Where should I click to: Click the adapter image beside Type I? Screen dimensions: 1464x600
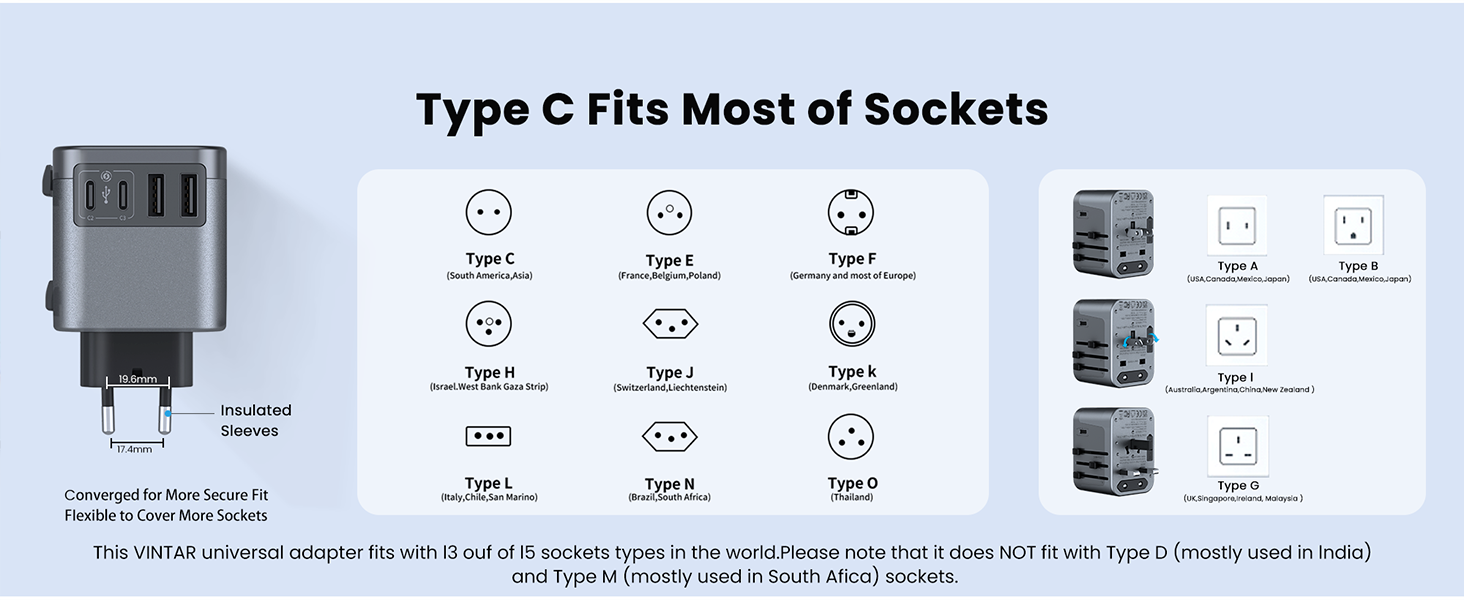[1115, 342]
